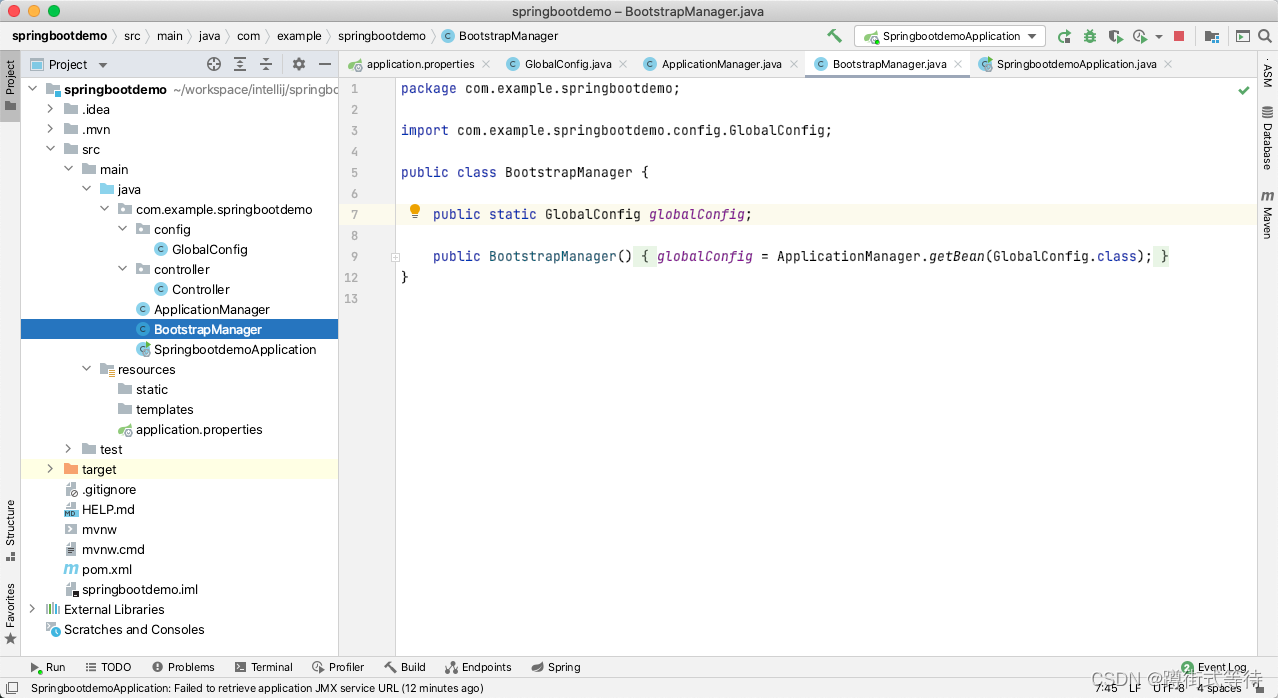Click the Run Anything icon in the toolbar

pos(1243,36)
